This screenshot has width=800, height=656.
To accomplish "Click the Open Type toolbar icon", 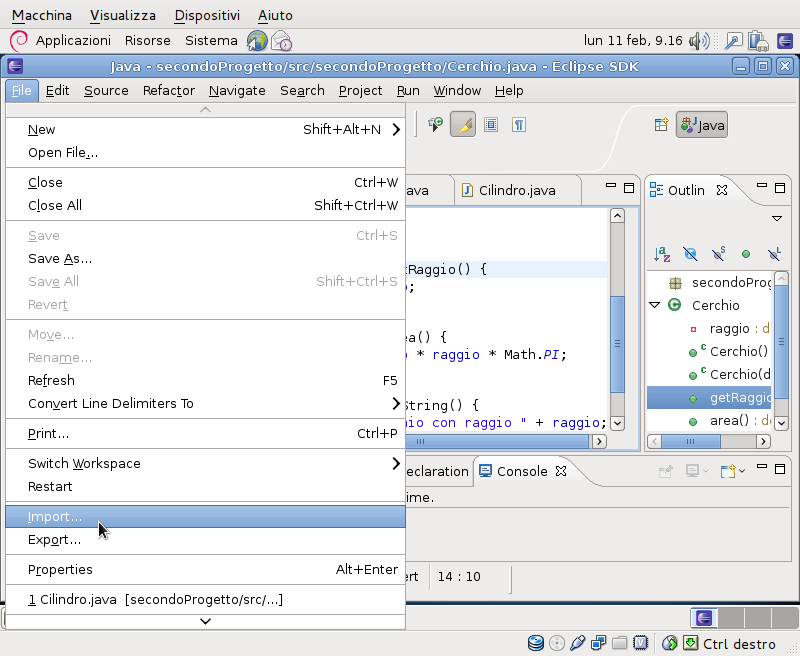I will [x=435, y=124].
